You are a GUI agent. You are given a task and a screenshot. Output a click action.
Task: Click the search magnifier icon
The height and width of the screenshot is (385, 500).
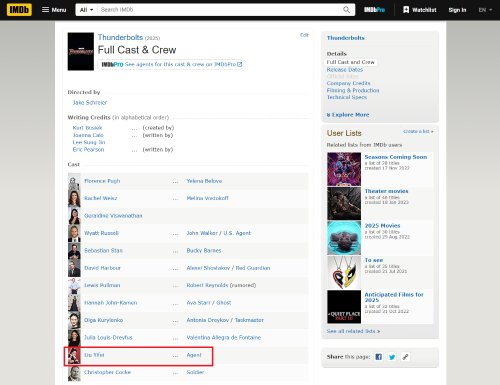coord(347,10)
